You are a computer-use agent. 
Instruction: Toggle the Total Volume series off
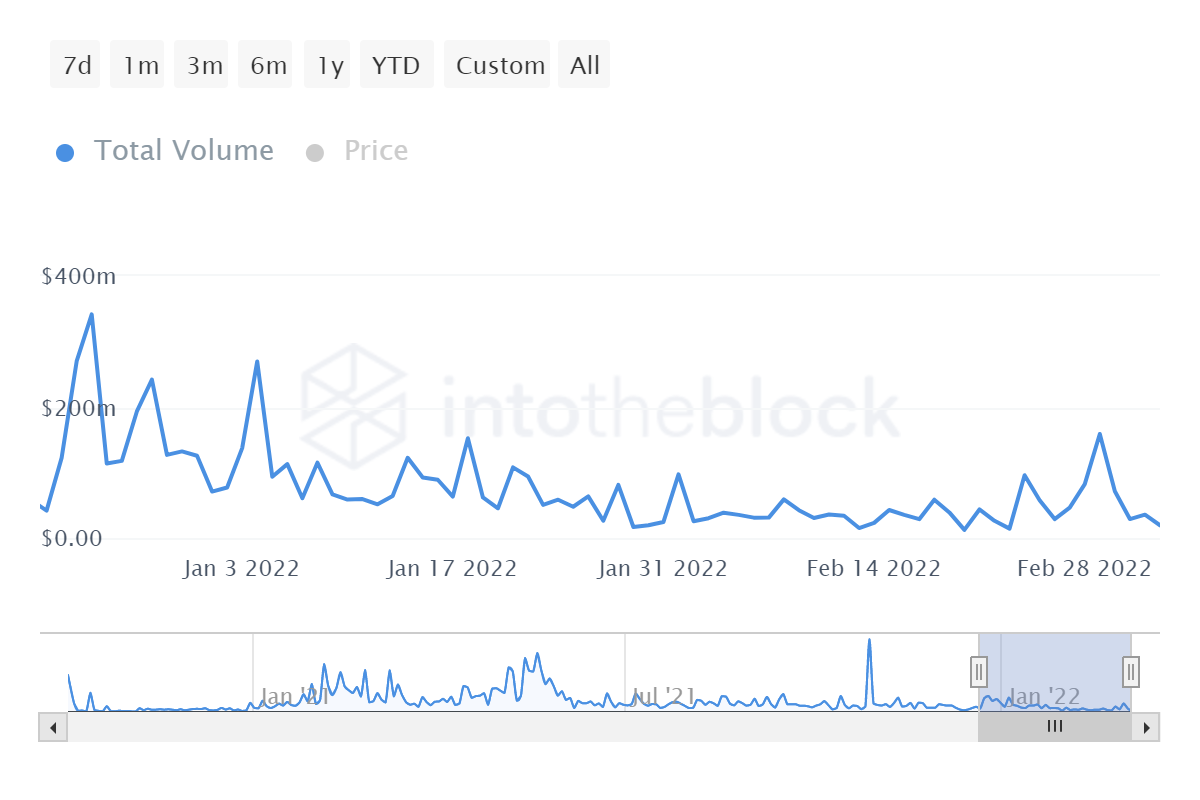pos(184,151)
